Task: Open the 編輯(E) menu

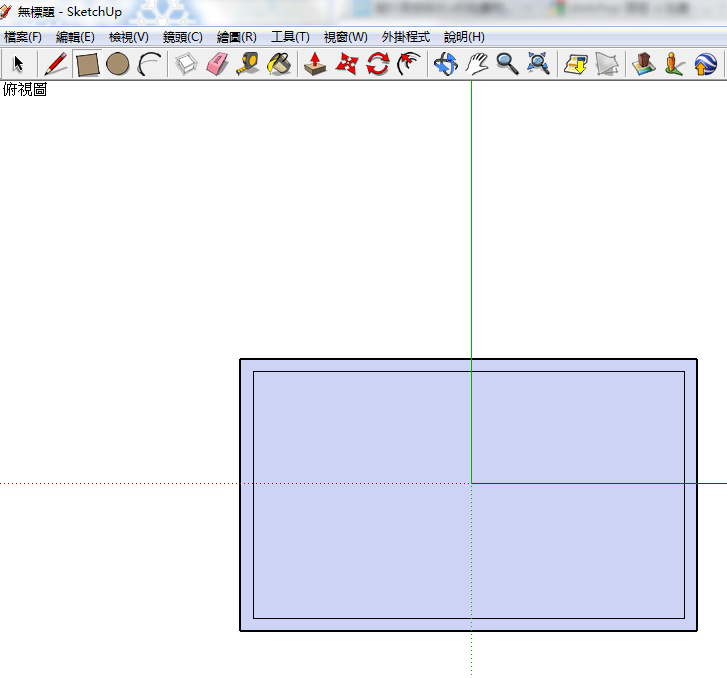Action: 75,37
